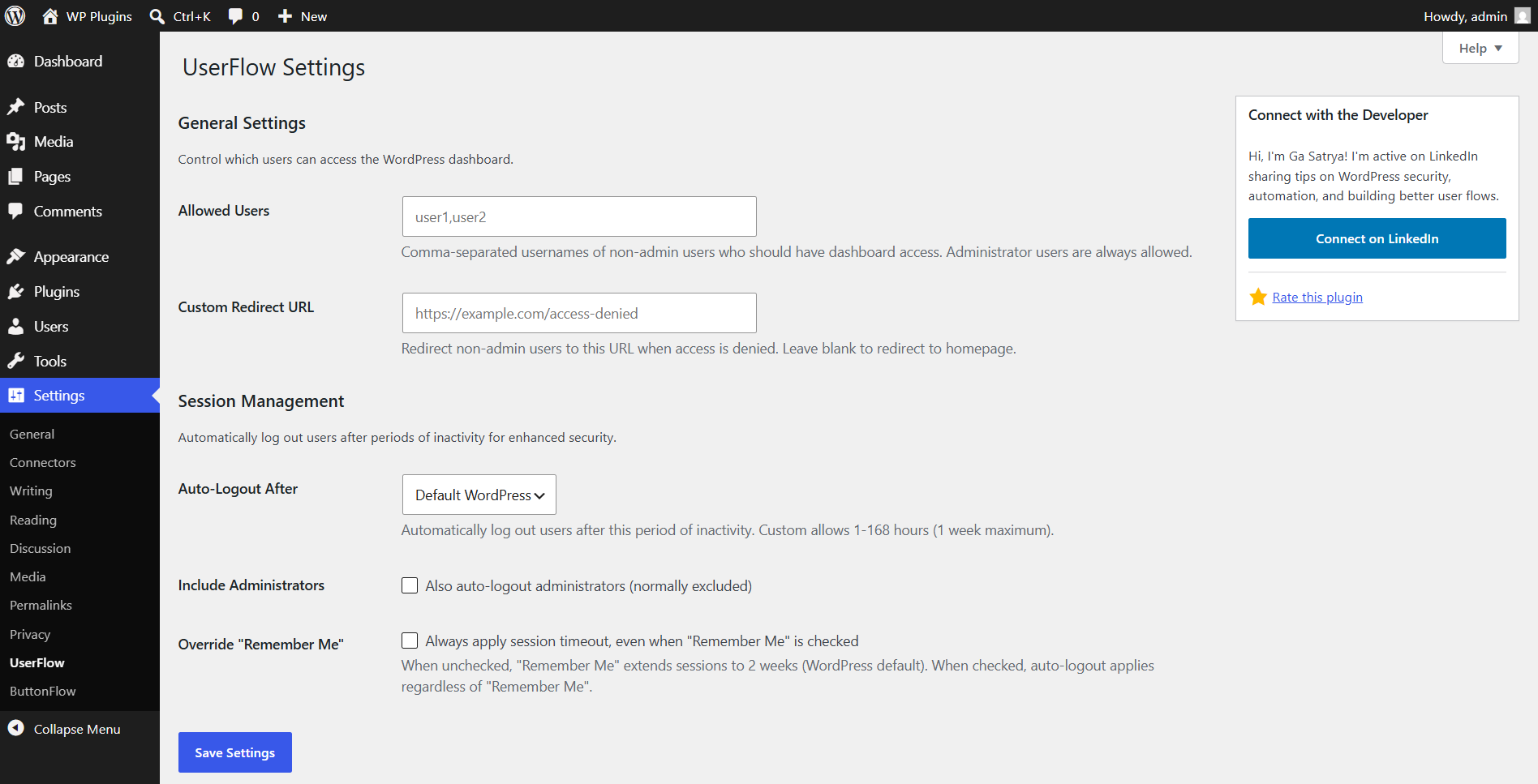Enable Also auto-logout administrators checkbox
1538x784 pixels.
coord(410,585)
